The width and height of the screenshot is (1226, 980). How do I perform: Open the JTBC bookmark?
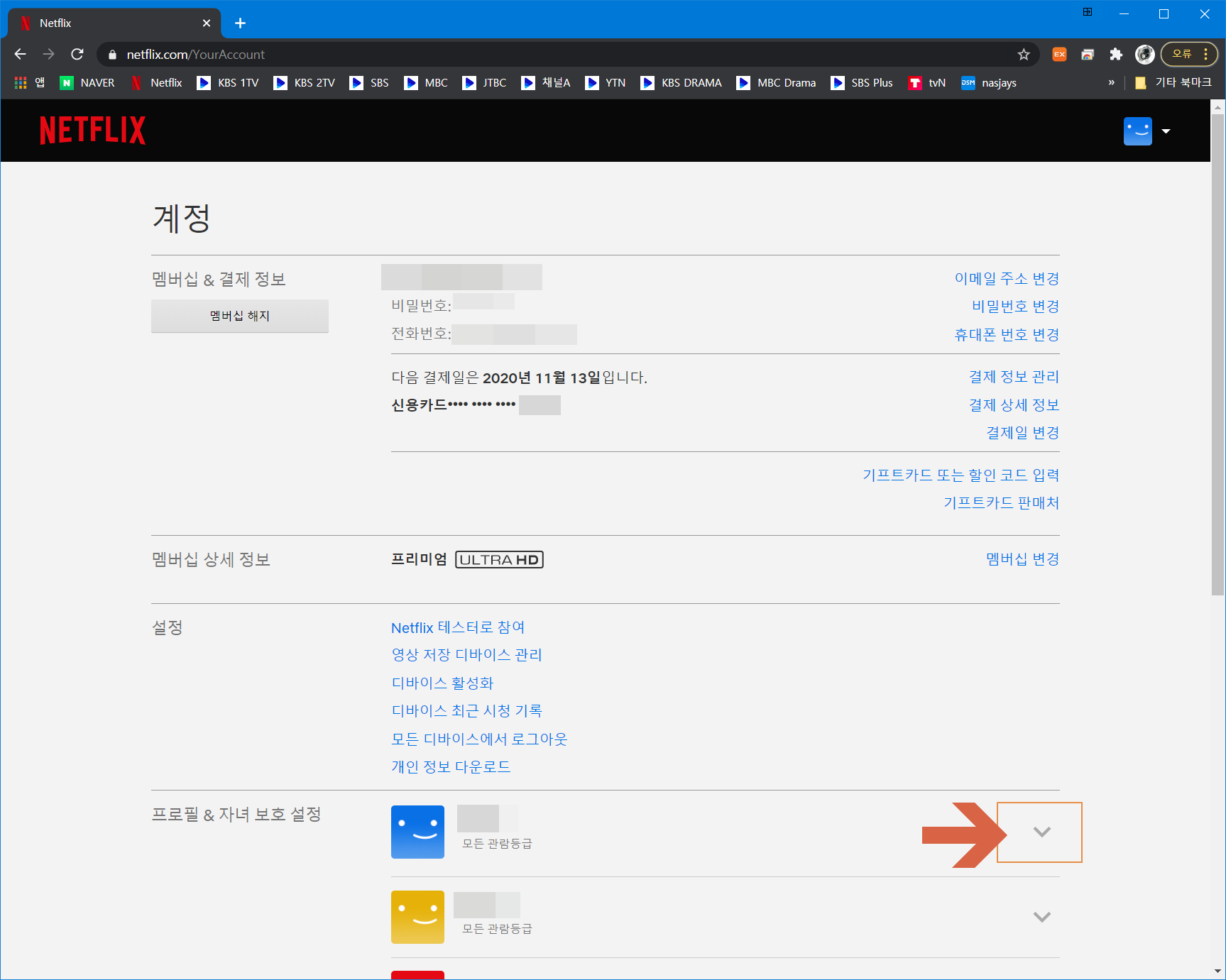click(x=484, y=82)
